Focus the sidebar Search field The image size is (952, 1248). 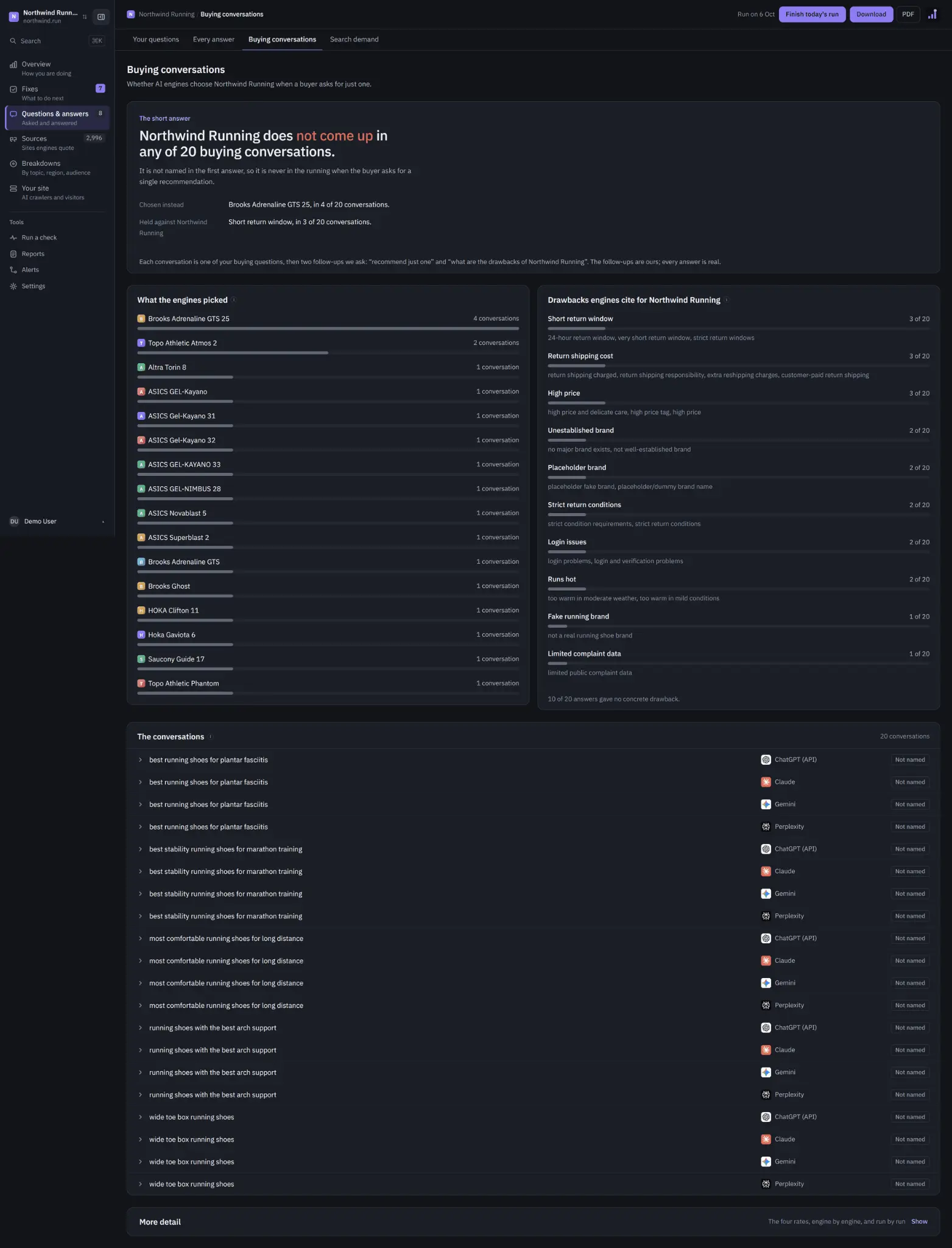click(x=57, y=41)
